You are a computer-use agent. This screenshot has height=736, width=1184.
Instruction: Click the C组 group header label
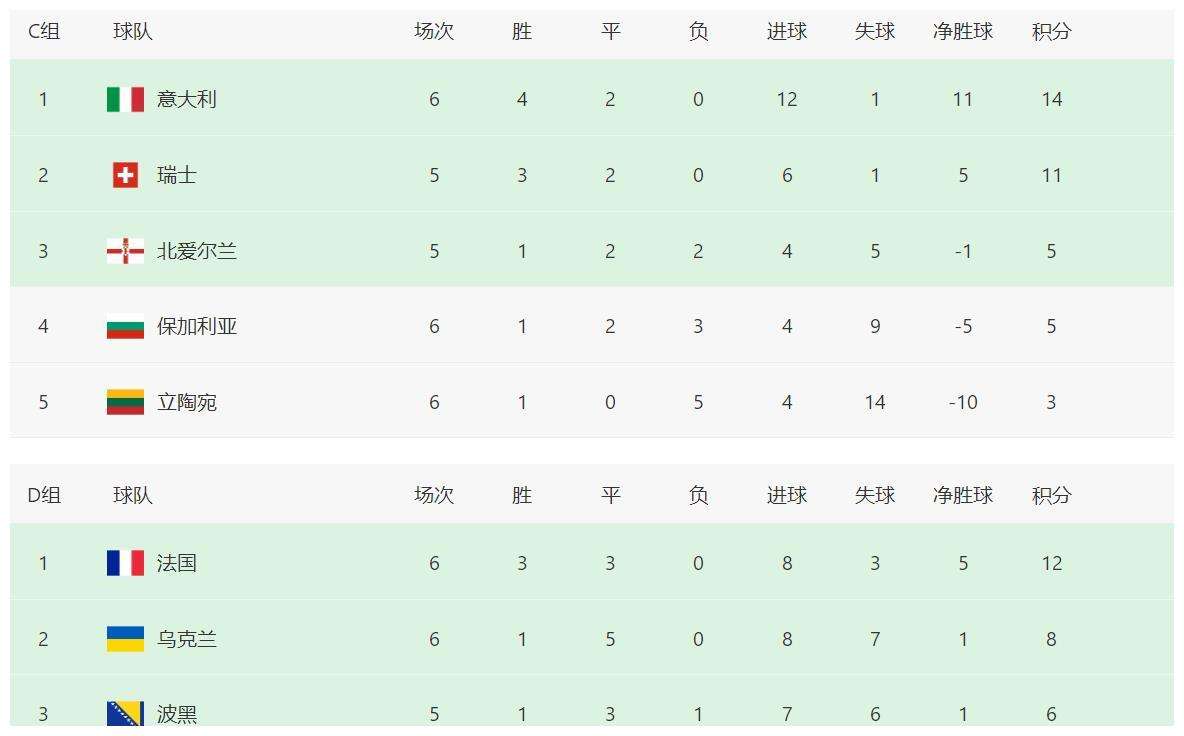point(44,31)
